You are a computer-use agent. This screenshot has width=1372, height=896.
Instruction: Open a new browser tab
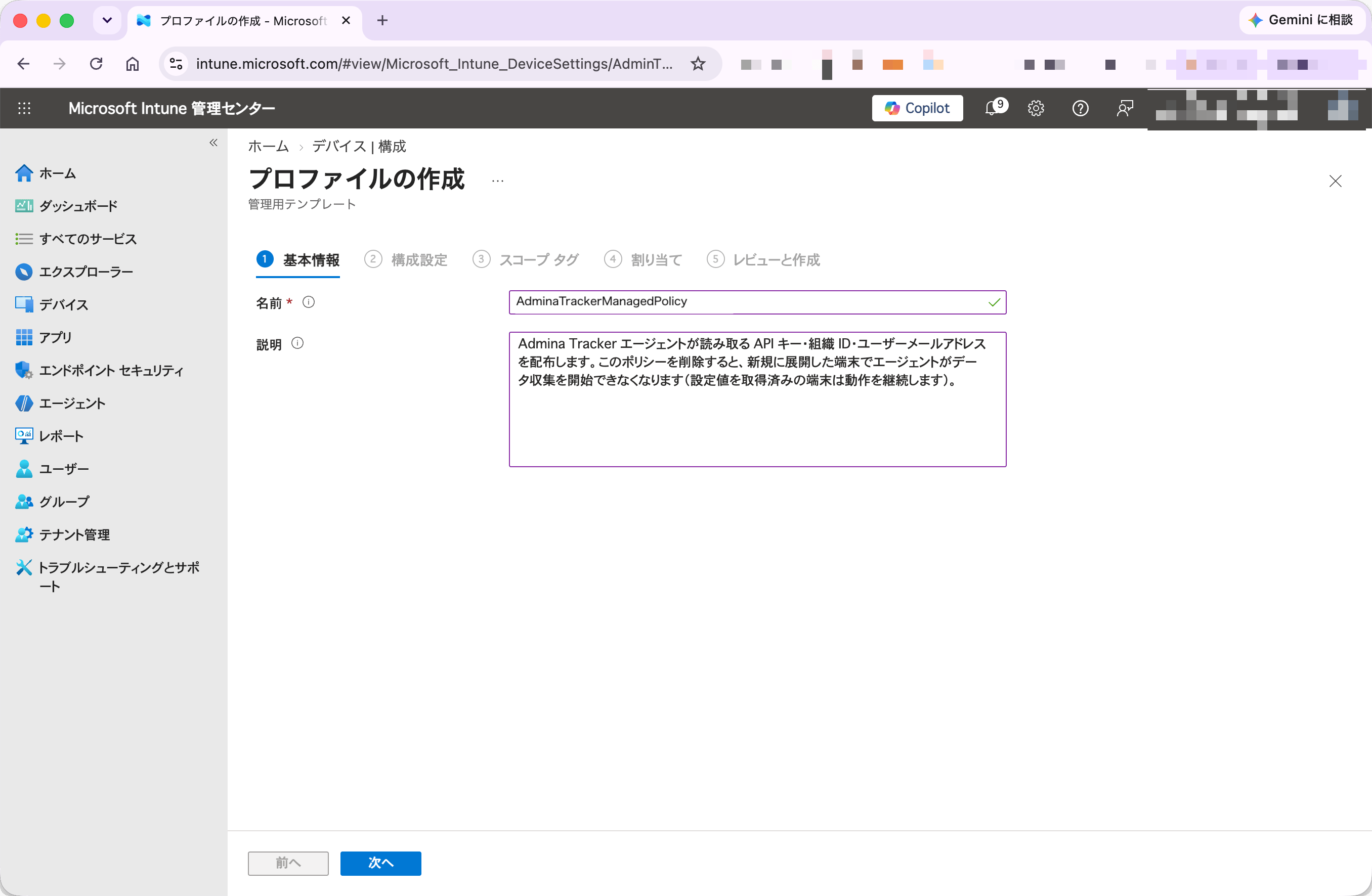pyautogui.click(x=382, y=20)
